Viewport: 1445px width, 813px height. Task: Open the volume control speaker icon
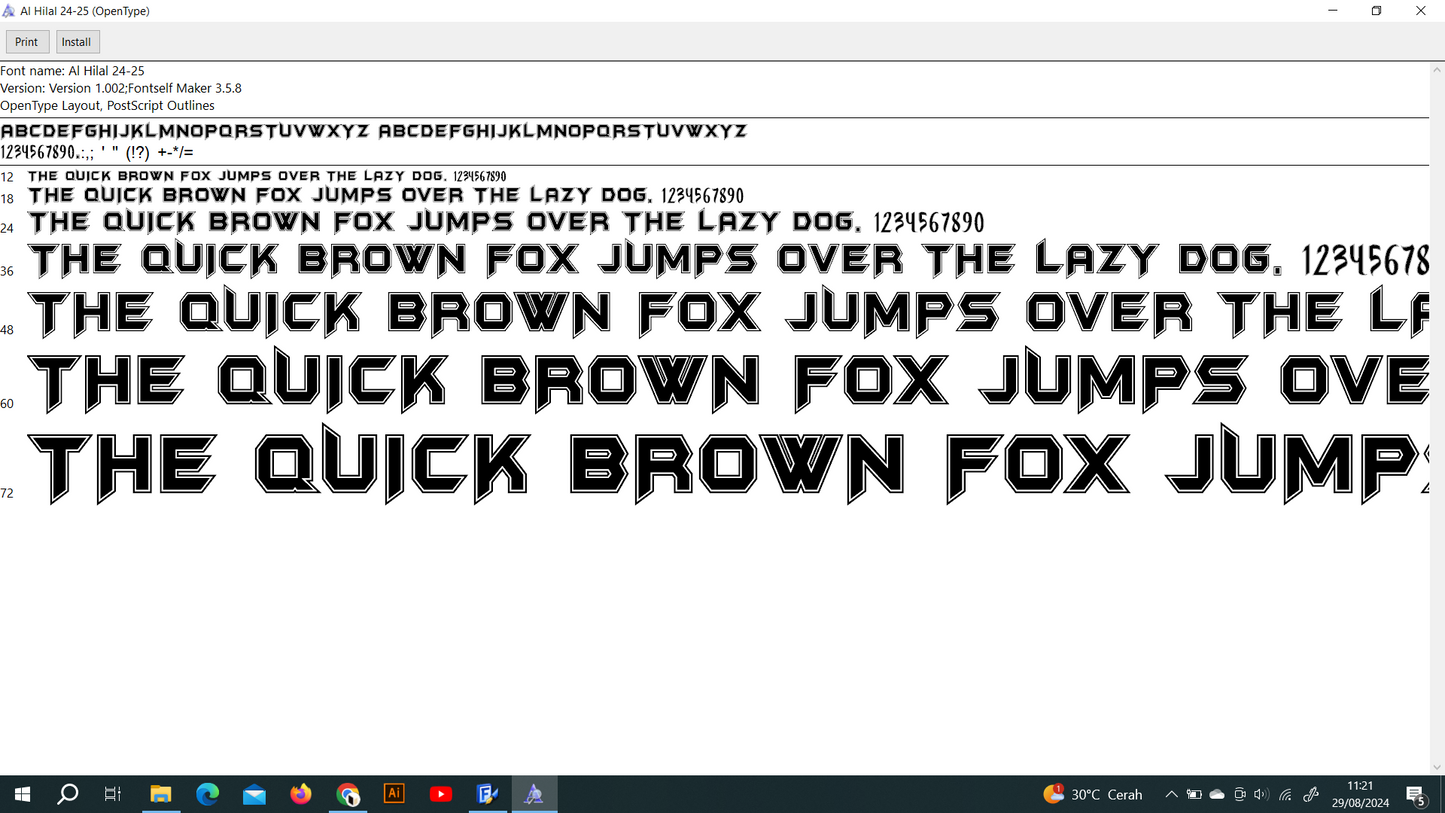click(x=1261, y=795)
